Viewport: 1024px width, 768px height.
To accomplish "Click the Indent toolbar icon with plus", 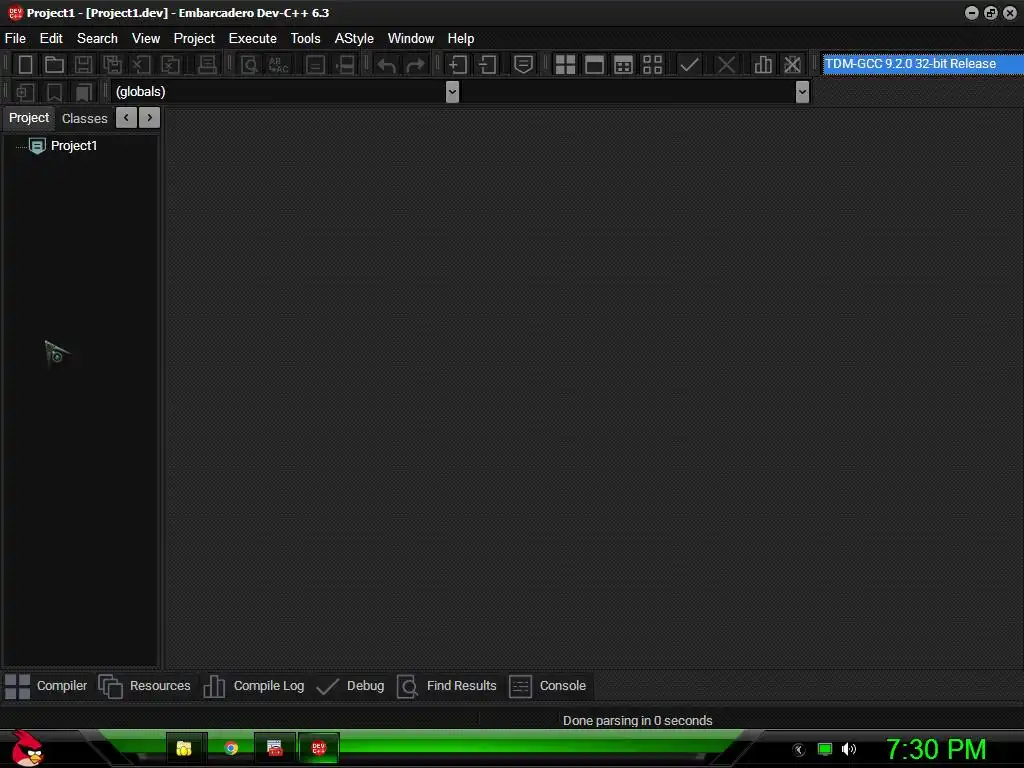I will (458, 65).
